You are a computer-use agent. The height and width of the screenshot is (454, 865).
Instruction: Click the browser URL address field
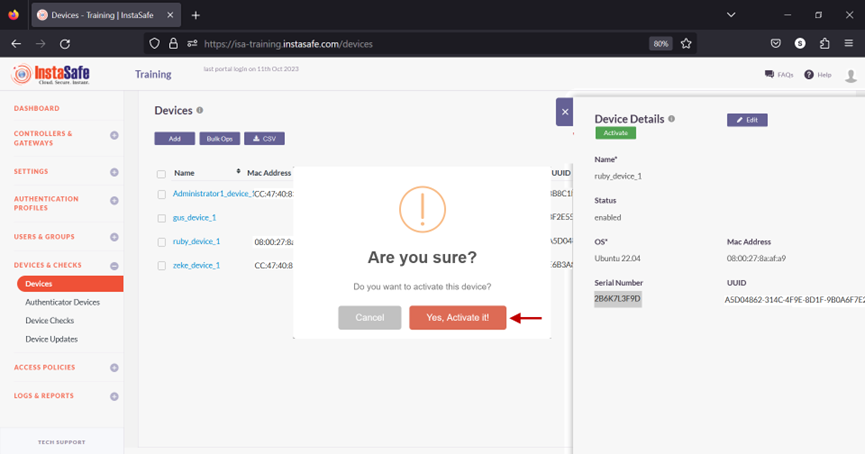point(420,44)
